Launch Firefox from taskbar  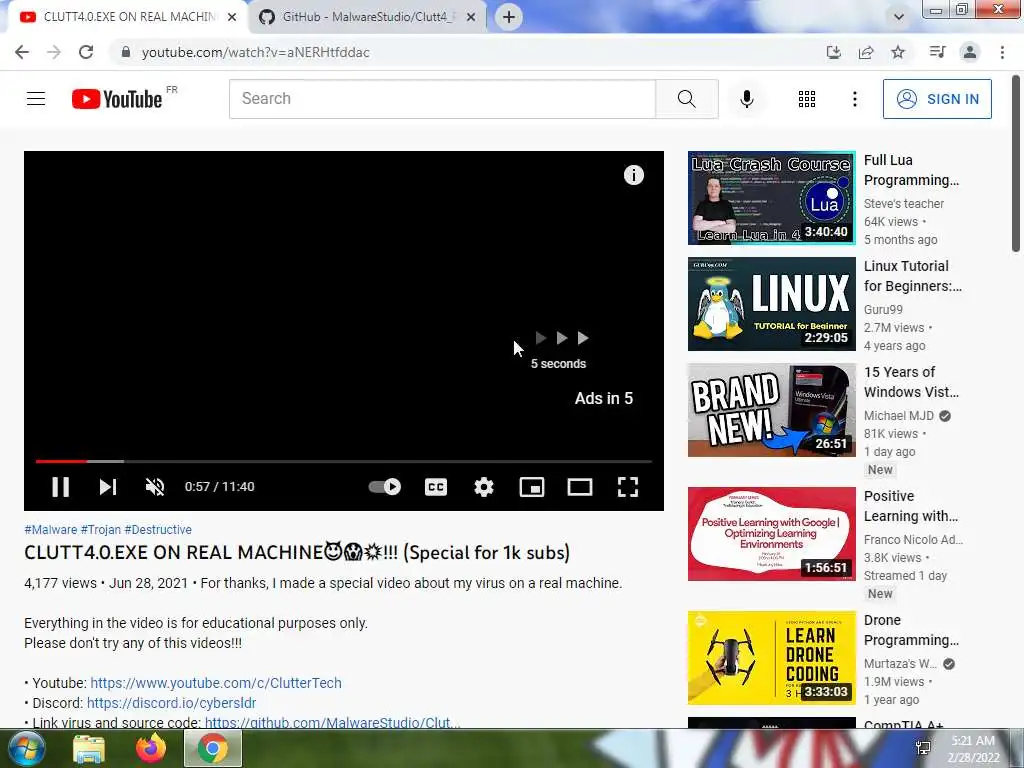point(151,749)
